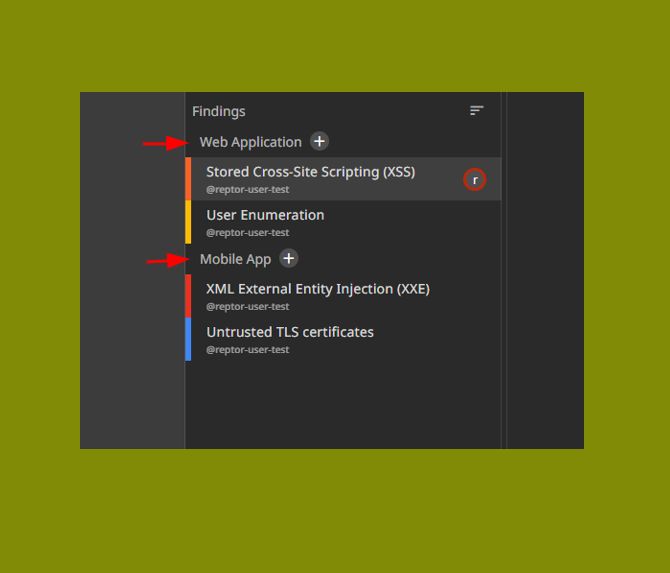
Task: Click the vertical panel divider right of findings
Action: [504, 270]
